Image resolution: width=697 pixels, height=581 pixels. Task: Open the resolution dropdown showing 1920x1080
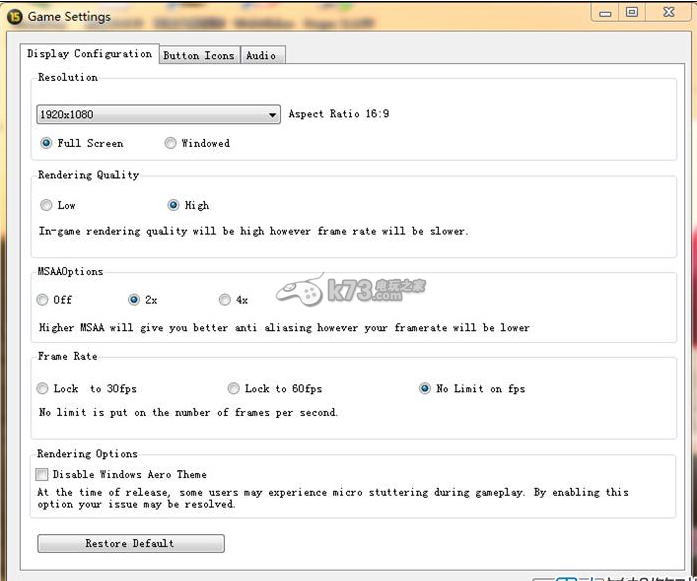pos(159,115)
